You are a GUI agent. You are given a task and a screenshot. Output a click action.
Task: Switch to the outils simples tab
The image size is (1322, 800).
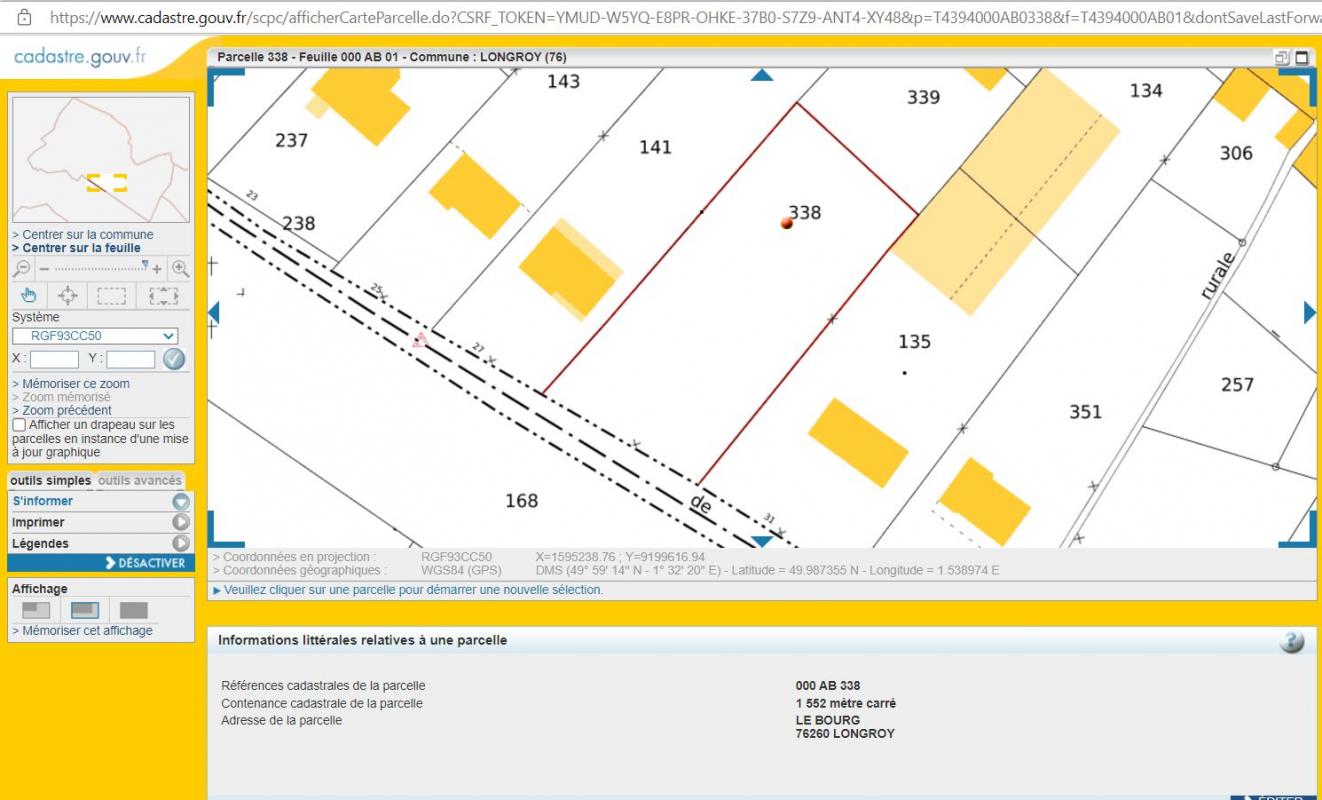pyautogui.click(x=50, y=481)
